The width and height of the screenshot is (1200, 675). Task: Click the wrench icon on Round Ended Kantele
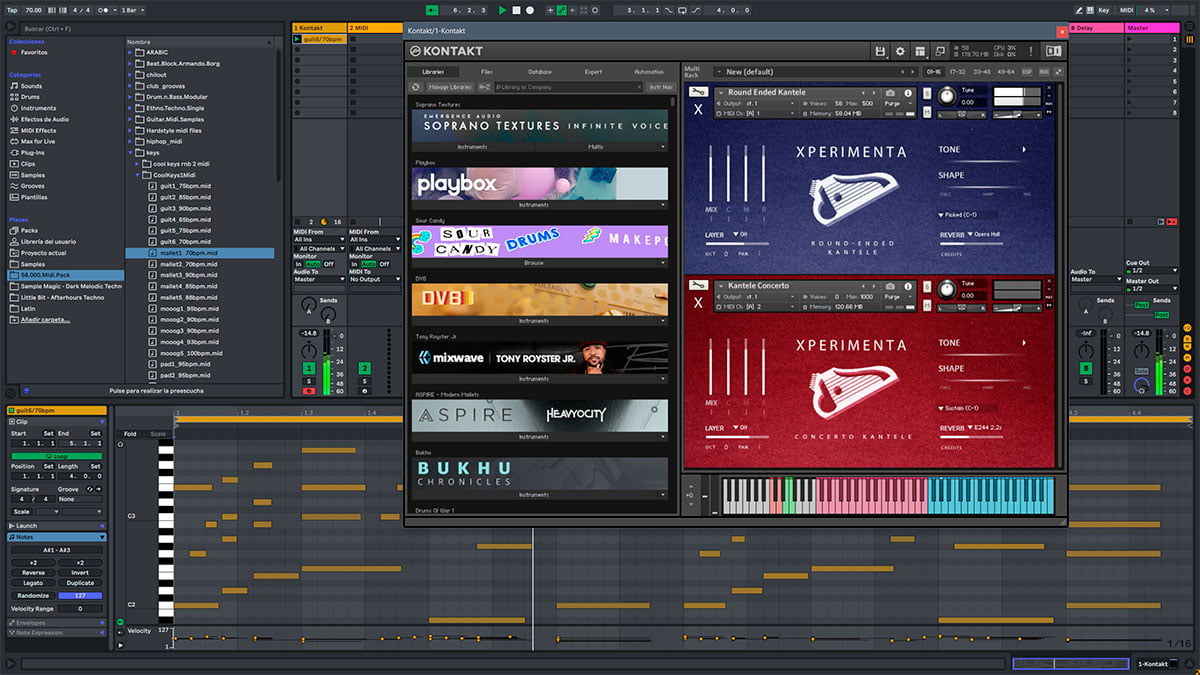point(697,91)
